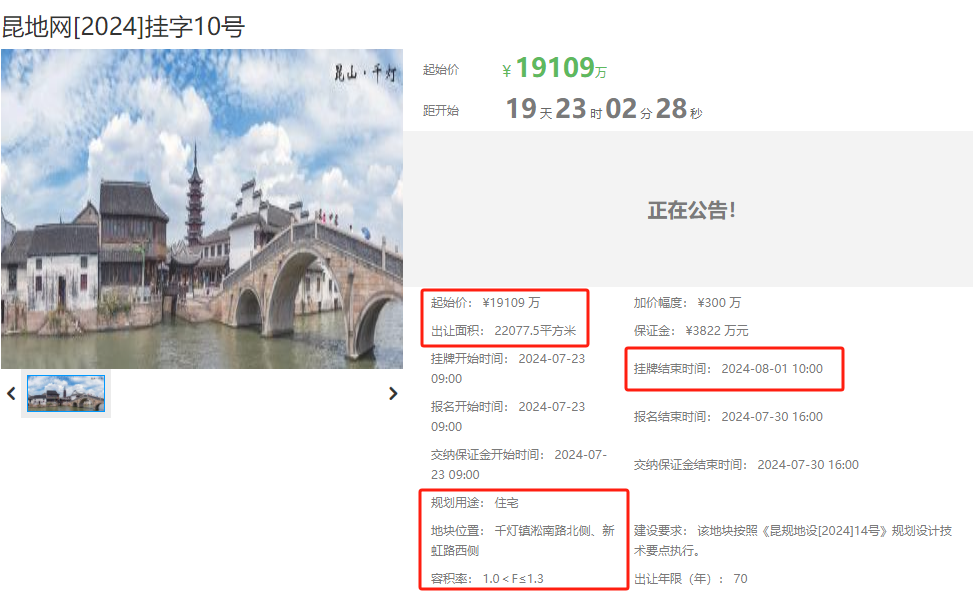Click the green ¥19109万 starting price
The height and width of the screenshot is (599, 973).
click(x=555, y=69)
